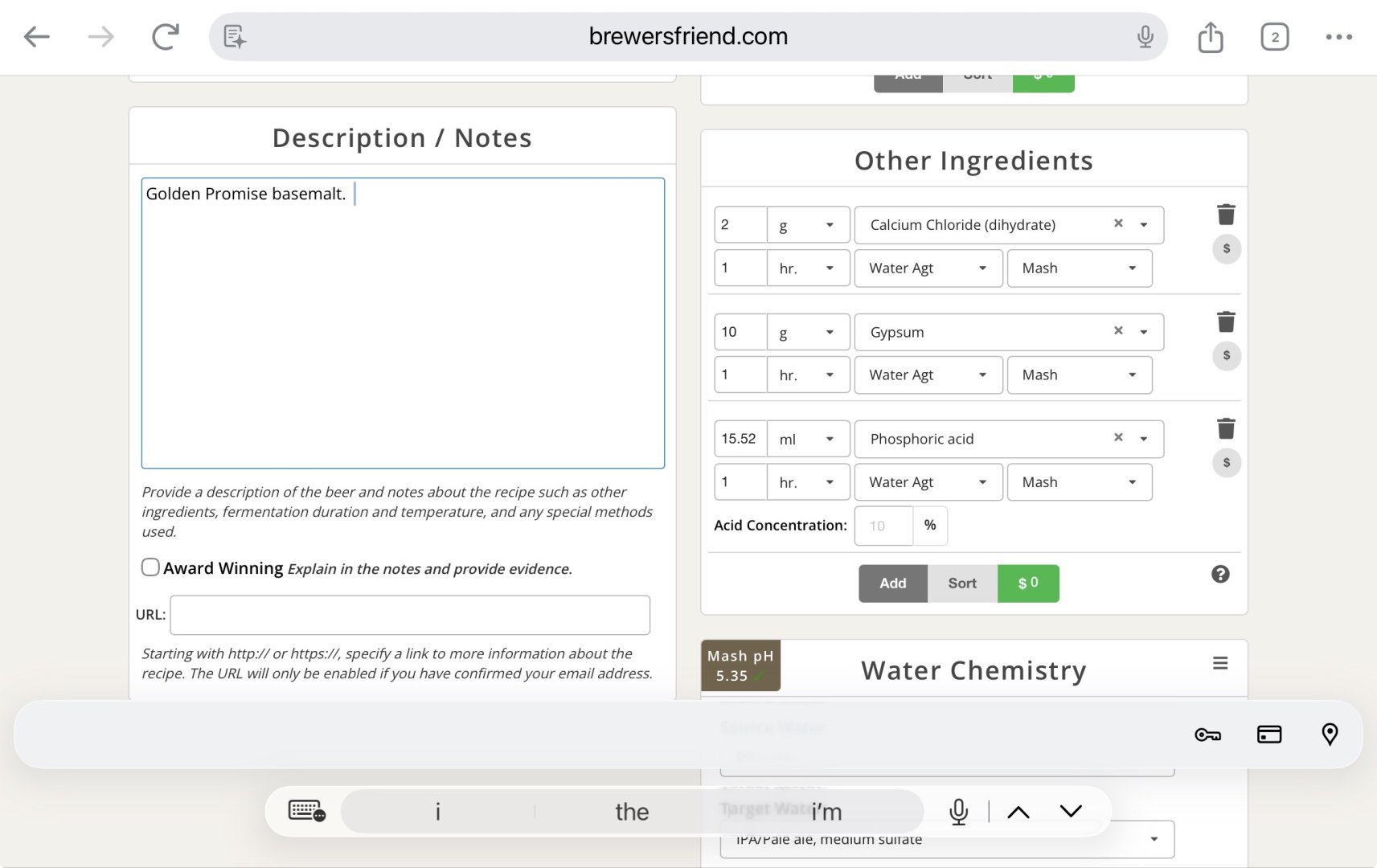
Task: Delete the Calcium Chloride ingredient with trash icon
Action: pos(1226,215)
